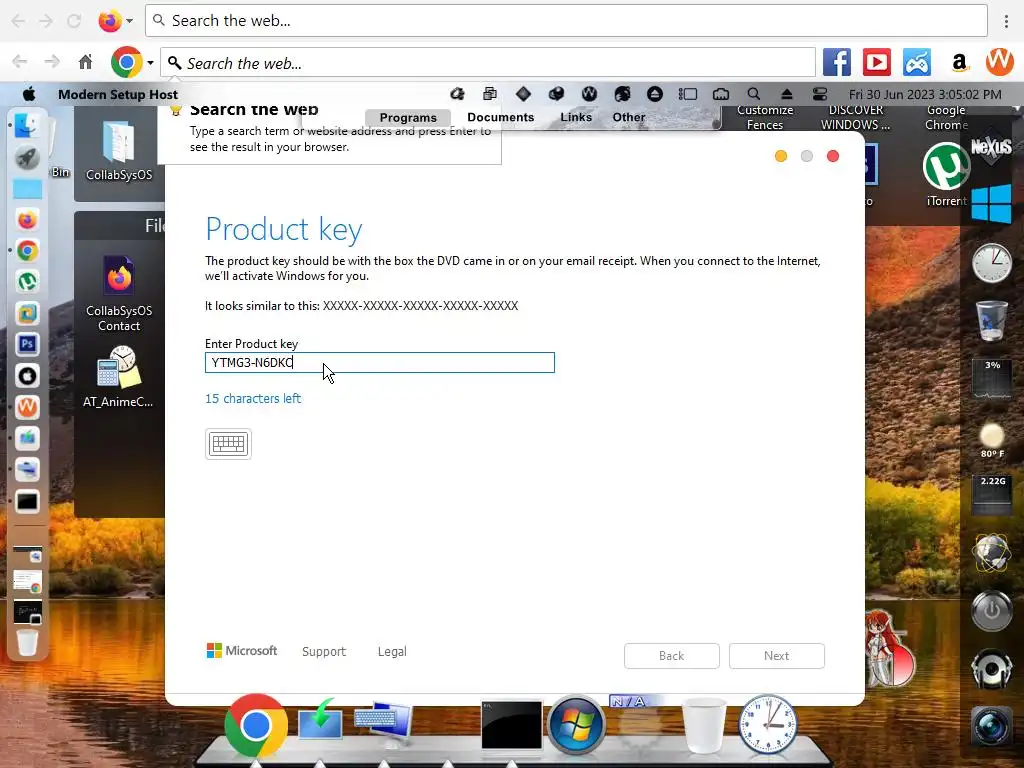The width and height of the screenshot is (1024, 768).
Task: Open the games controller shortcut icon
Action: pos(917,63)
